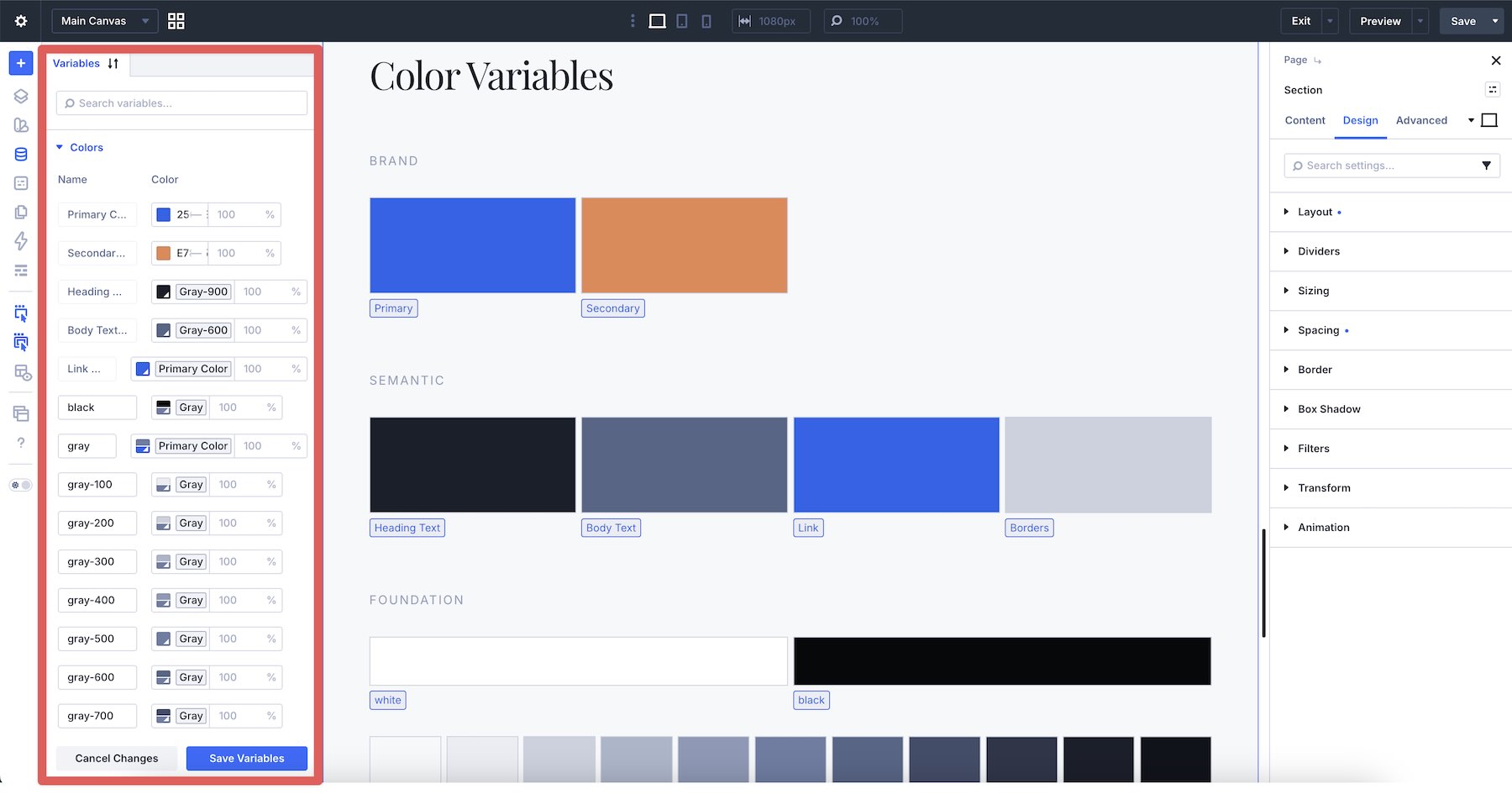Screen dimensions: 1512x794
Task: Open the canvas grid view icon
Action: 176,21
